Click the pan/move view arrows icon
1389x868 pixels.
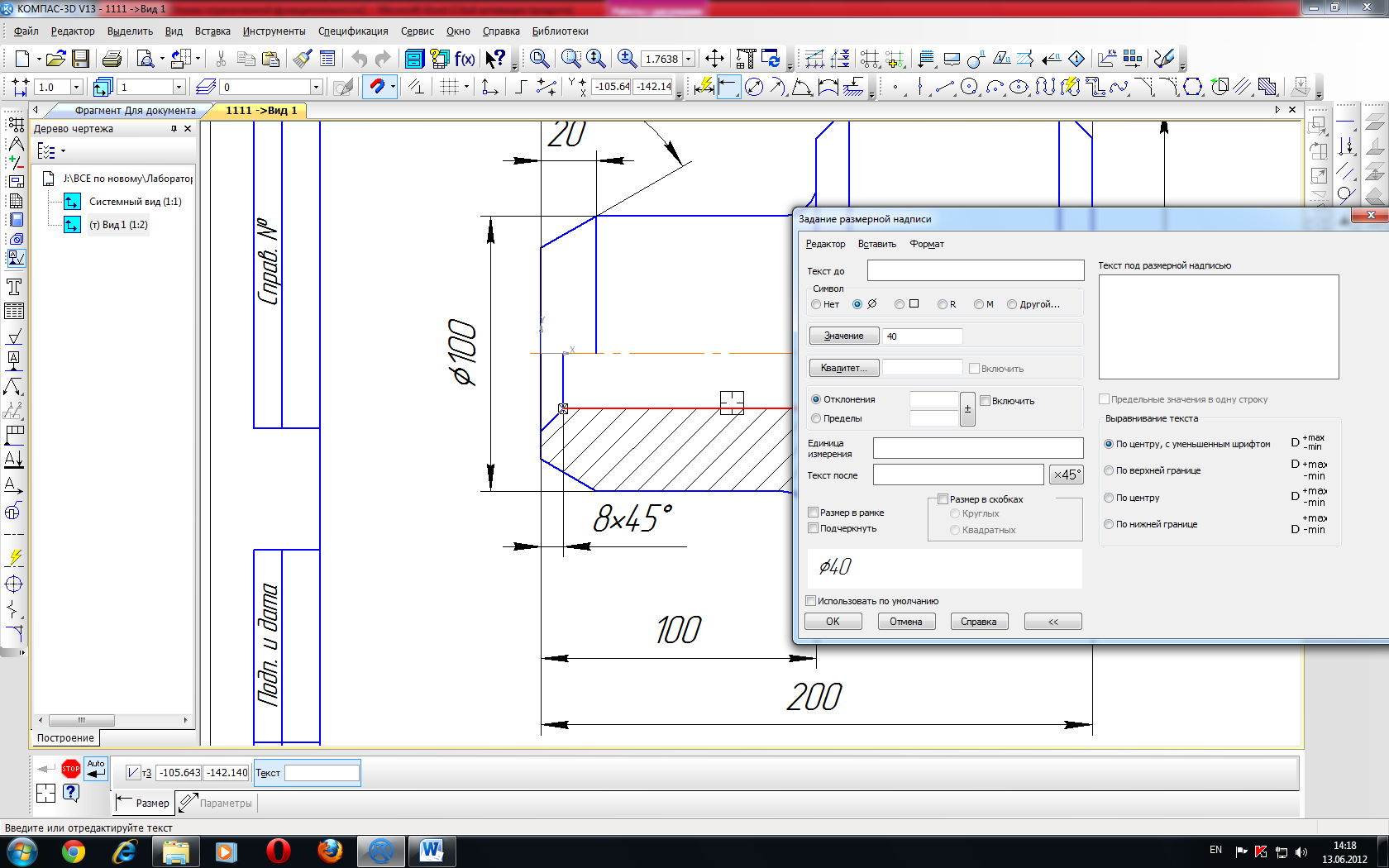coord(714,59)
